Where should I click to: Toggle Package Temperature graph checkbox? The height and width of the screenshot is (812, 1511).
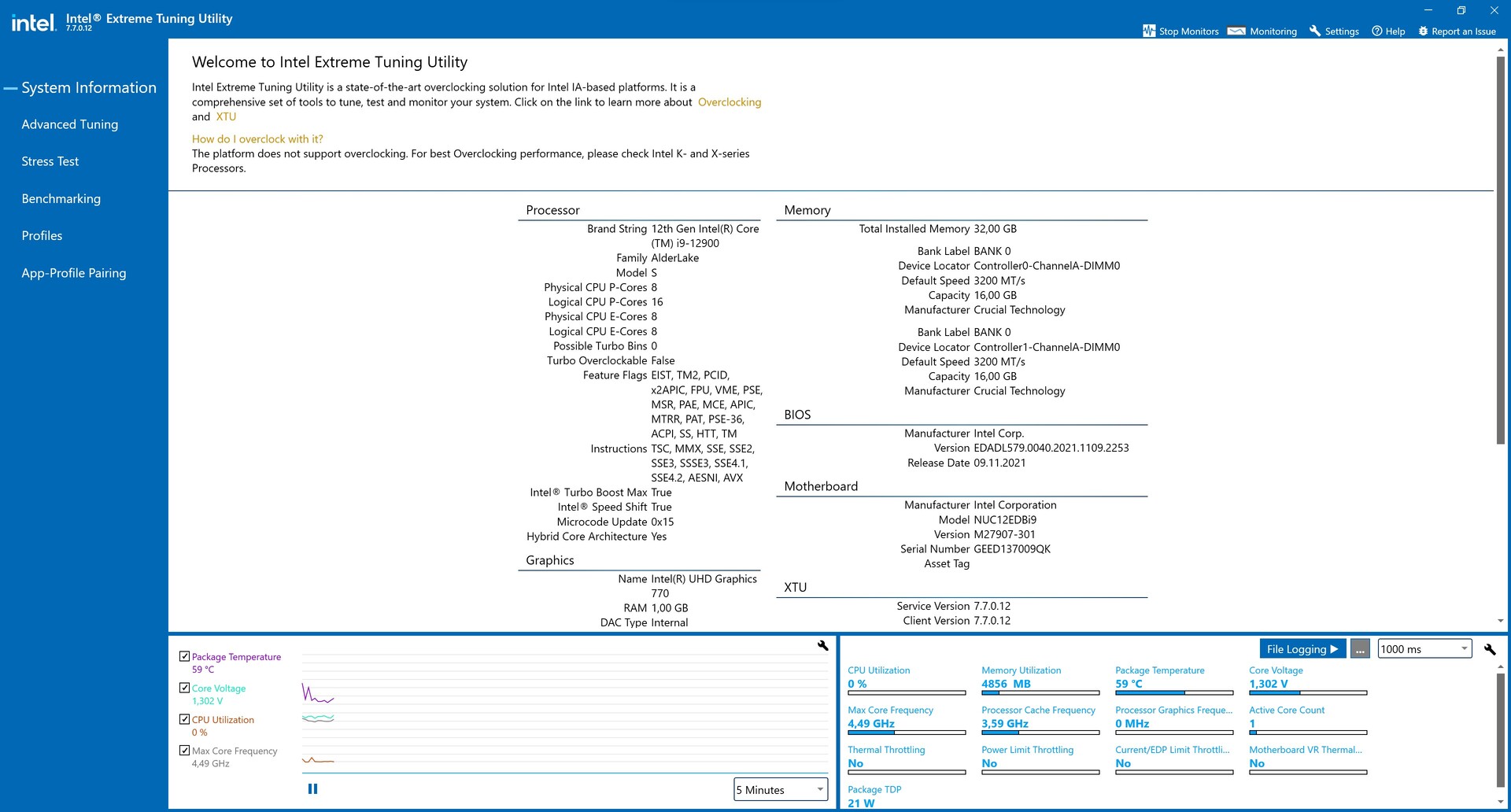point(184,656)
